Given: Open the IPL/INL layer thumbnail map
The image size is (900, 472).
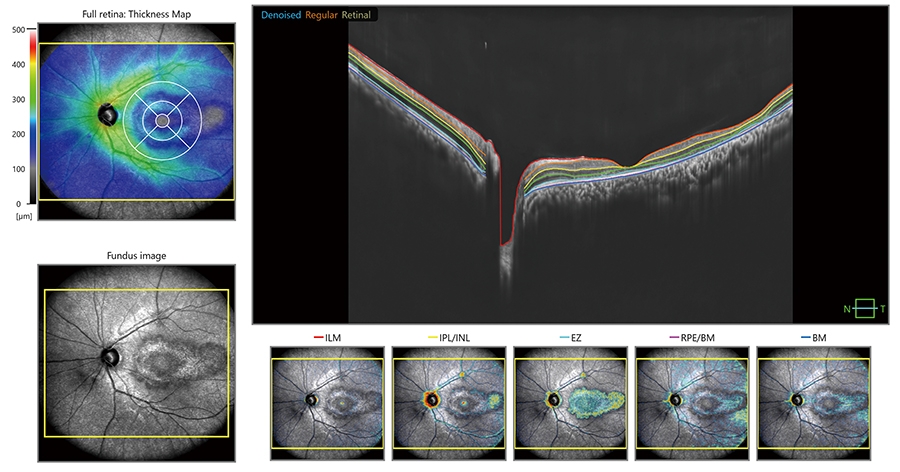Looking at the screenshot, I should point(449,403).
